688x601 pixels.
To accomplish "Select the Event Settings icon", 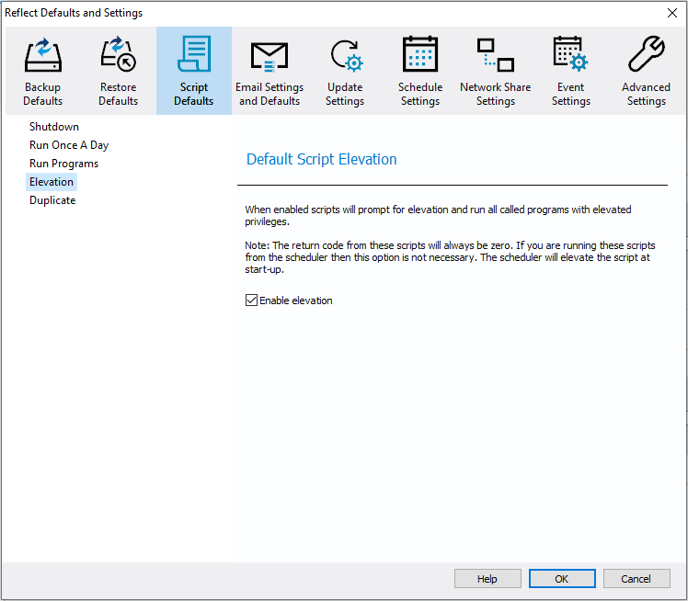I will pyautogui.click(x=570, y=55).
